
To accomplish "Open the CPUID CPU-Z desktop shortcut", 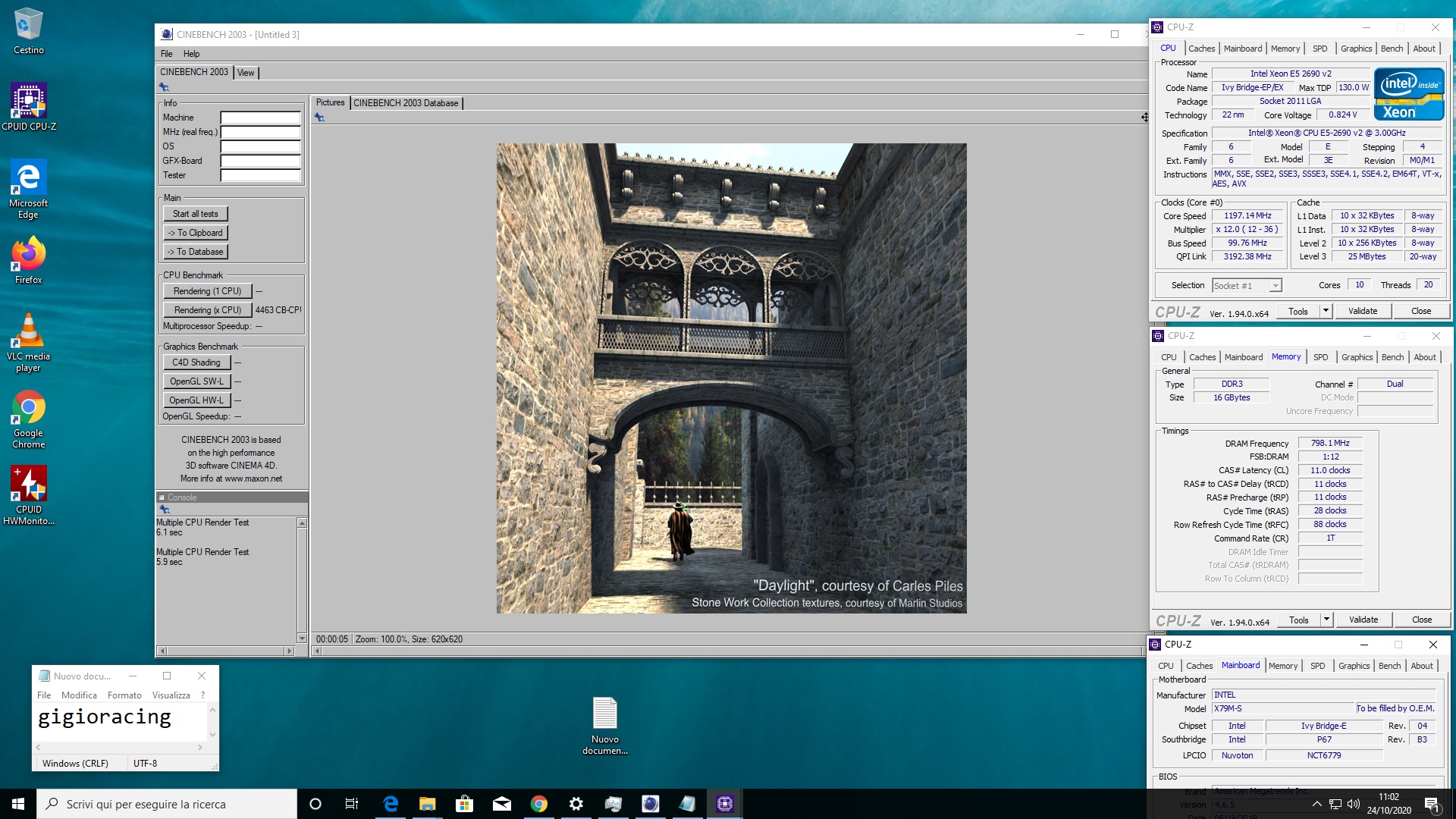I will click(29, 107).
